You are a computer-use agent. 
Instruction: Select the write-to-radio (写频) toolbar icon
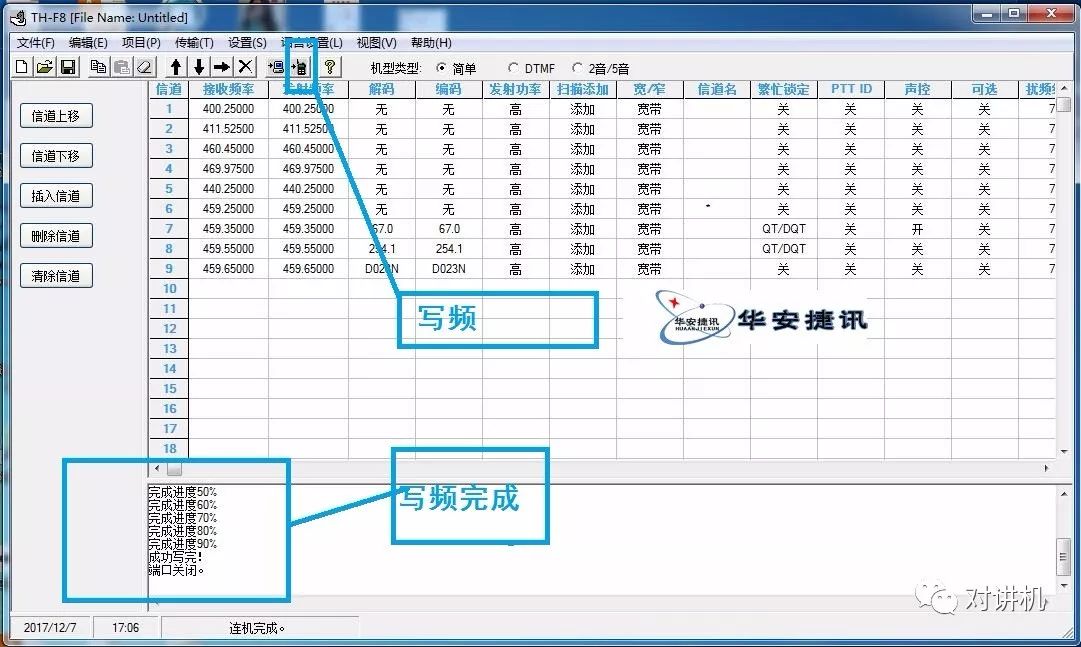(x=300, y=66)
